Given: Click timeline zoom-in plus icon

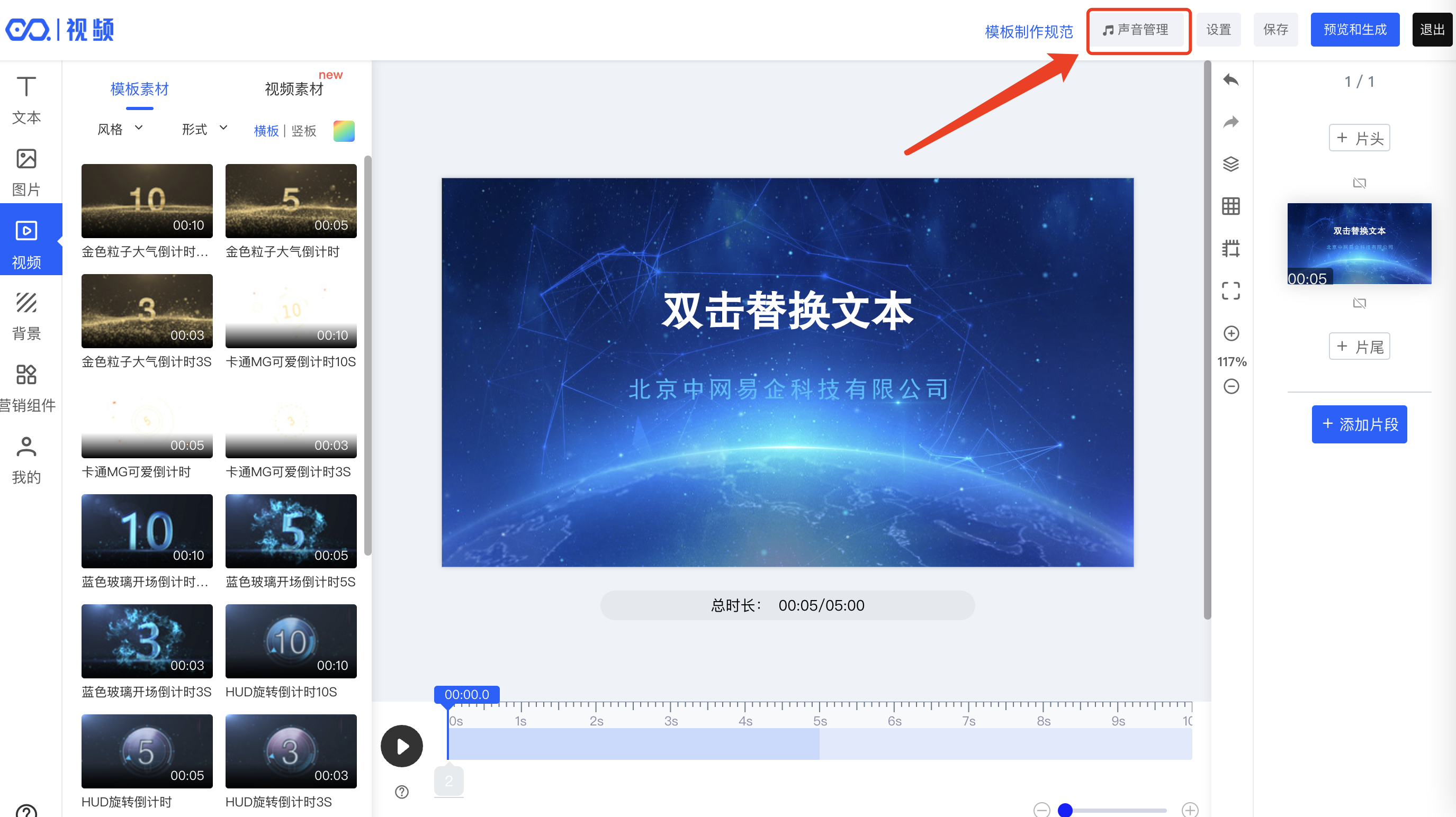Looking at the screenshot, I should [x=1190, y=810].
